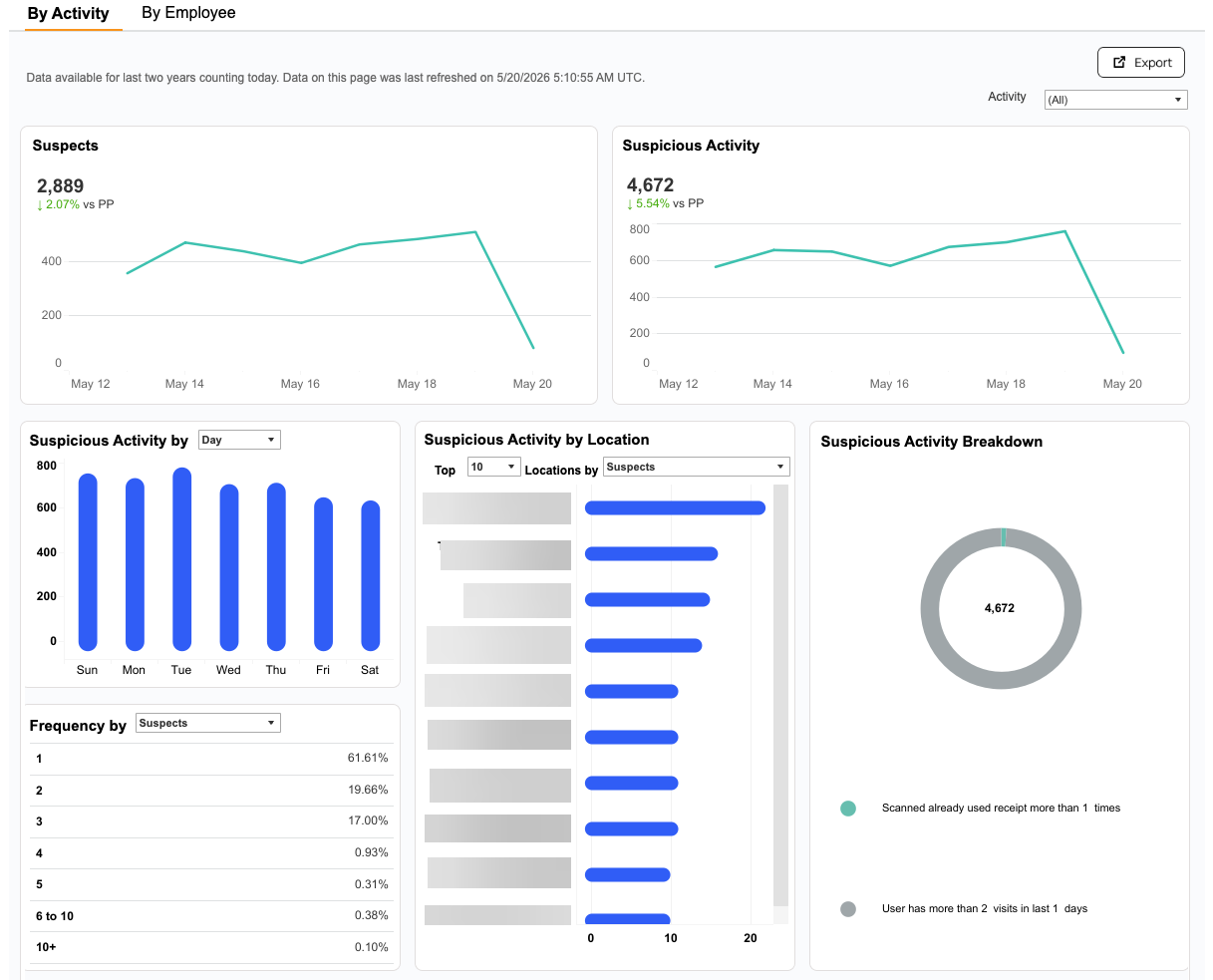Viewport: 1213px width, 980px height.
Task: Expand the Top 10 locations dropdown
Action: click(x=494, y=467)
